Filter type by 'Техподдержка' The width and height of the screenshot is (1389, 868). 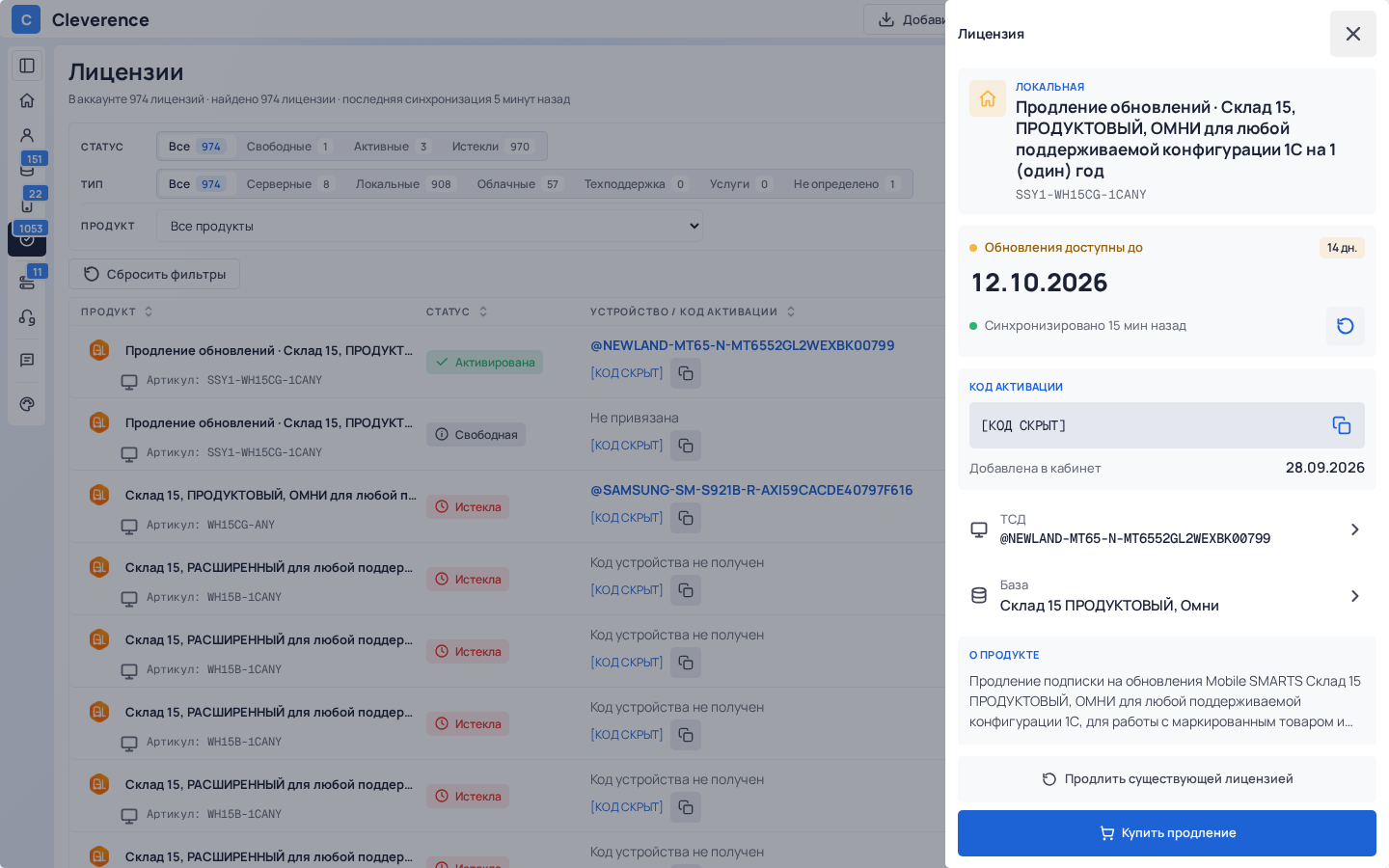(635, 184)
